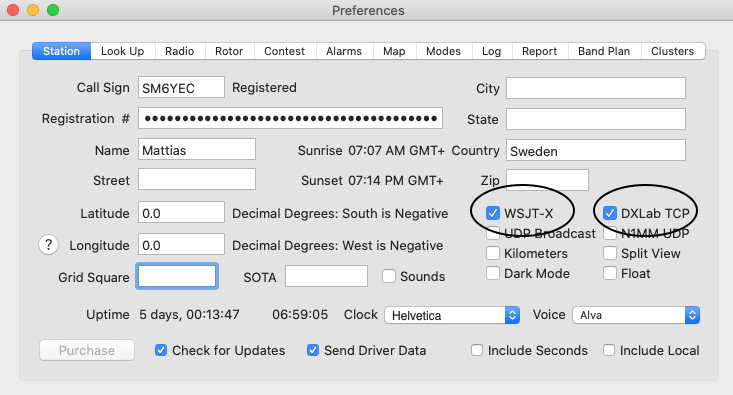Viewport: 733px width, 395px height.
Task: Toggle the DXLab TCP checkbox
Action: (x=610, y=213)
